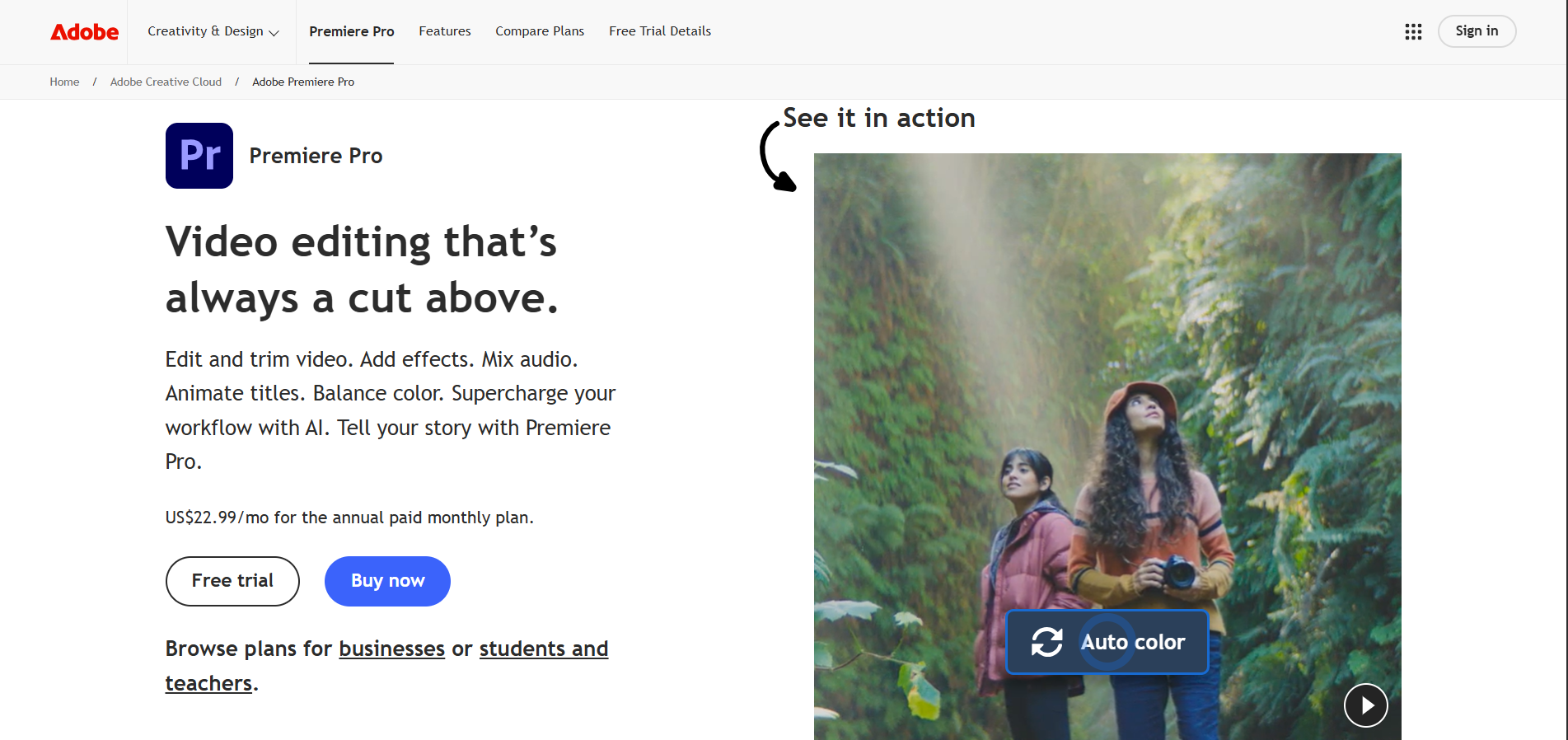
Task: Click the Premiere Pro Pr app icon
Action: point(199,156)
